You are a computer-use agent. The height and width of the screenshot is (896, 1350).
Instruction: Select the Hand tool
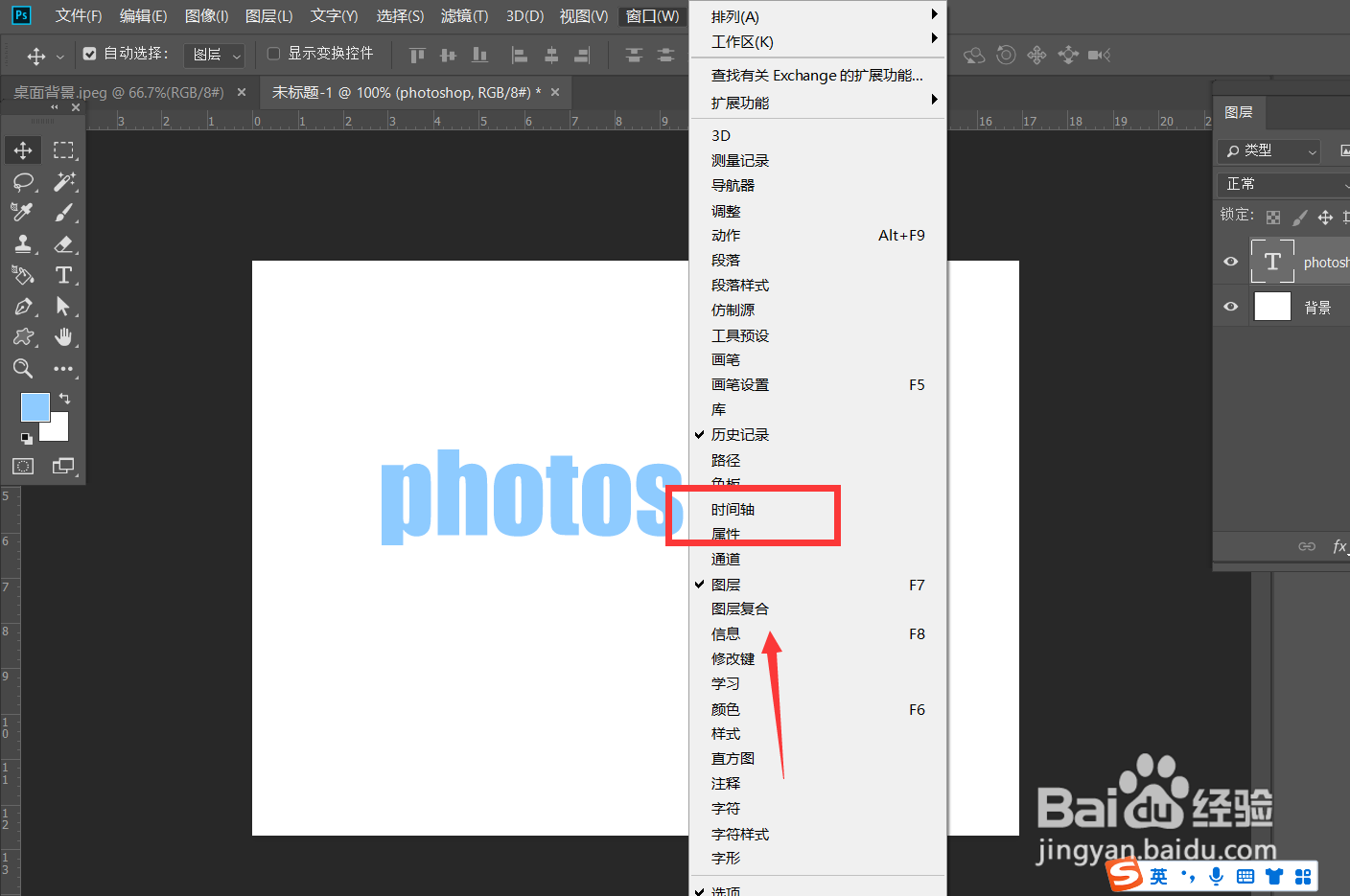63,337
